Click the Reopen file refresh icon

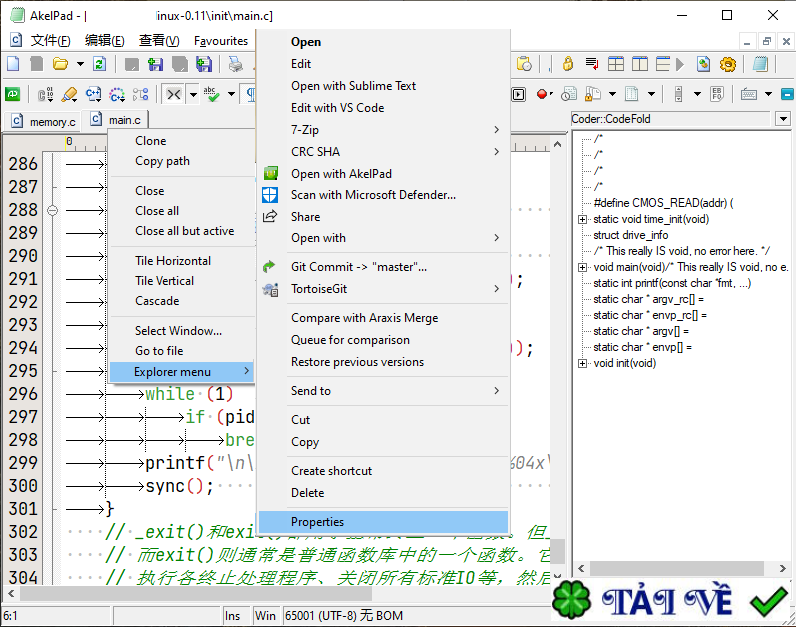pos(99,64)
